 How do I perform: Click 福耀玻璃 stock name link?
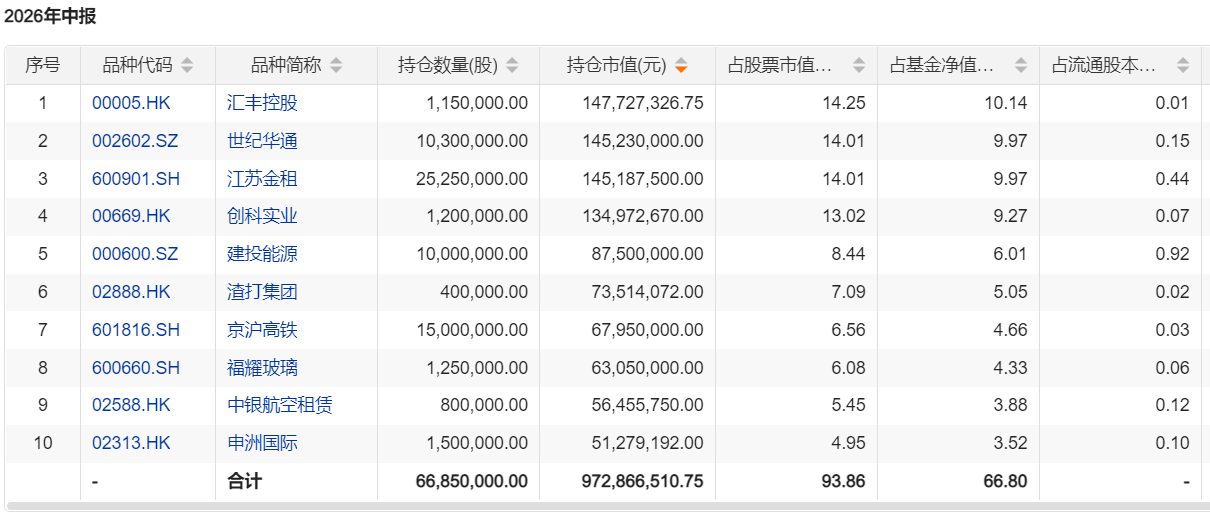(x=262, y=368)
